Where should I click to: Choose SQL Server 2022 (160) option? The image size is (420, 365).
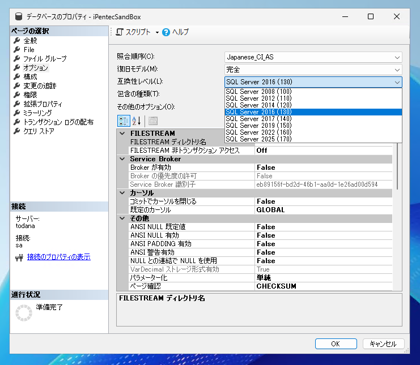pos(313,132)
